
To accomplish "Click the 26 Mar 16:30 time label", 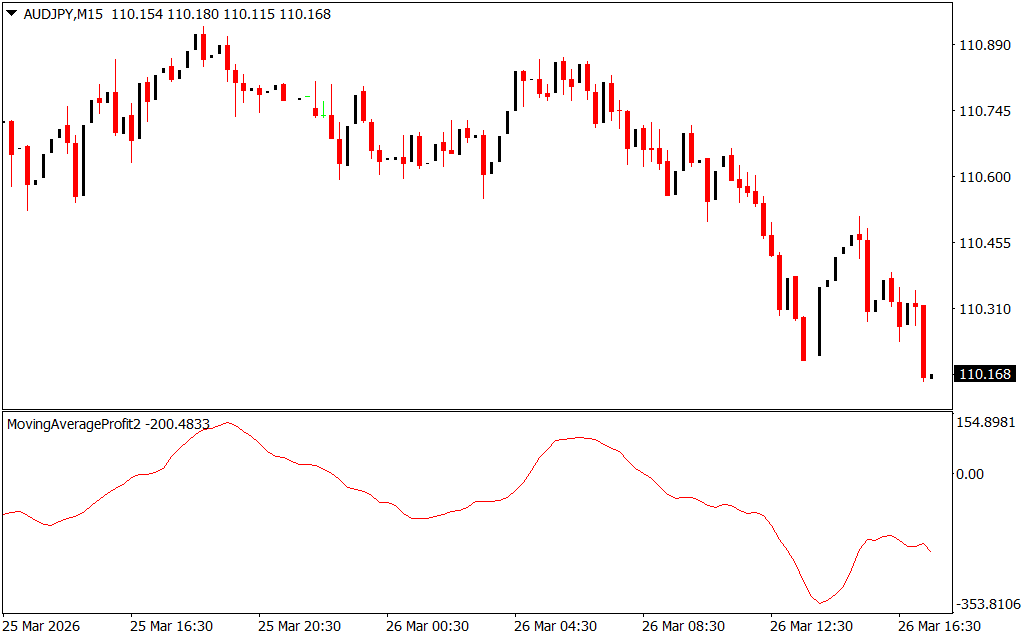I will click(x=941, y=626).
